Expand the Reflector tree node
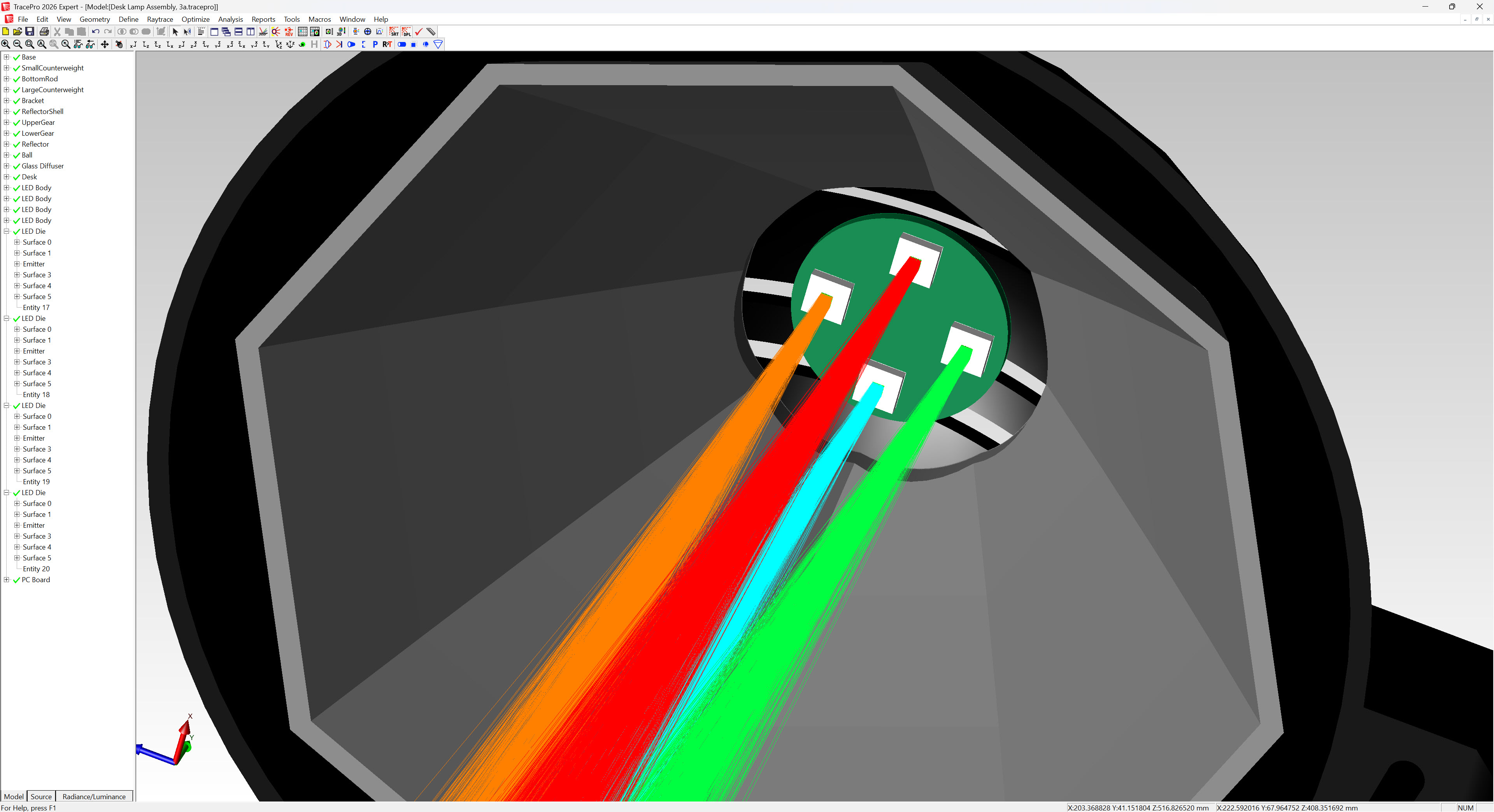Screen dimensions: 1494x812 click(x=6, y=144)
